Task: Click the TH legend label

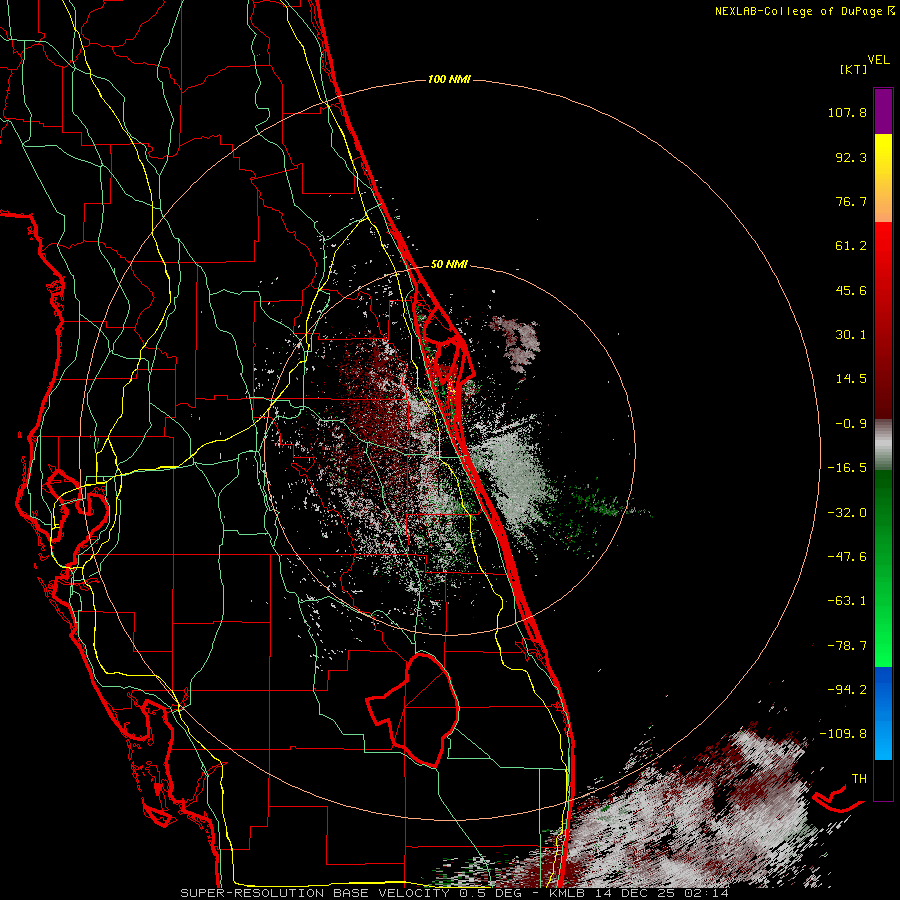Action: (859, 778)
